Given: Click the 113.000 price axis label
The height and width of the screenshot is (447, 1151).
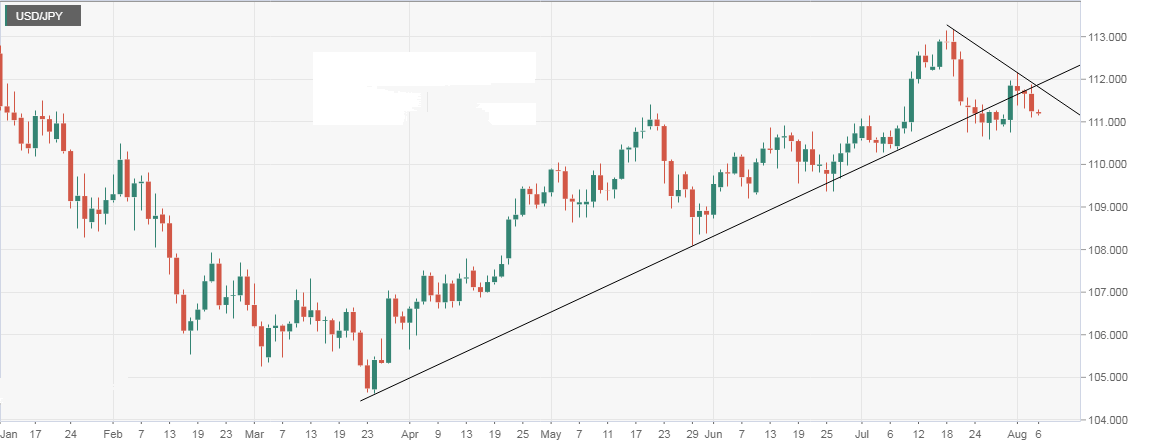Looking at the screenshot, I should 1112,37.
